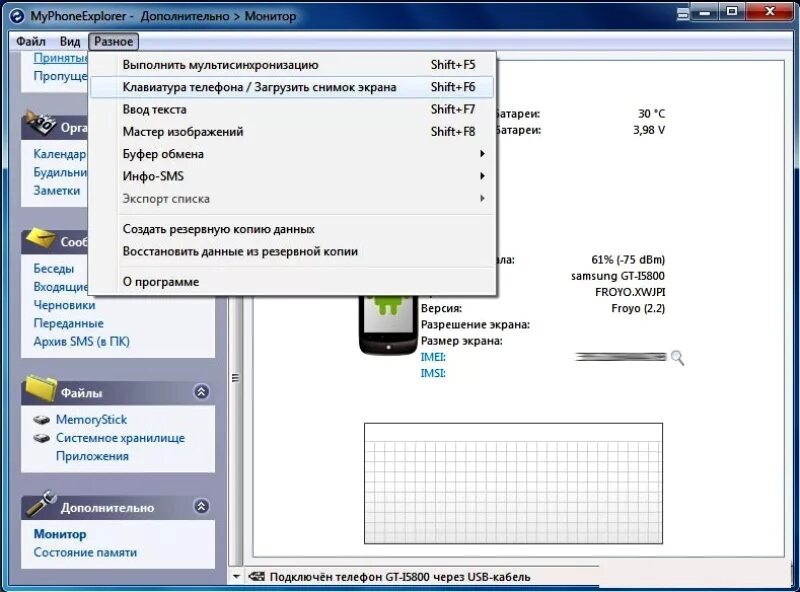Open Беседы in the sidebar
The height and width of the screenshot is (592, 800).
54,268
